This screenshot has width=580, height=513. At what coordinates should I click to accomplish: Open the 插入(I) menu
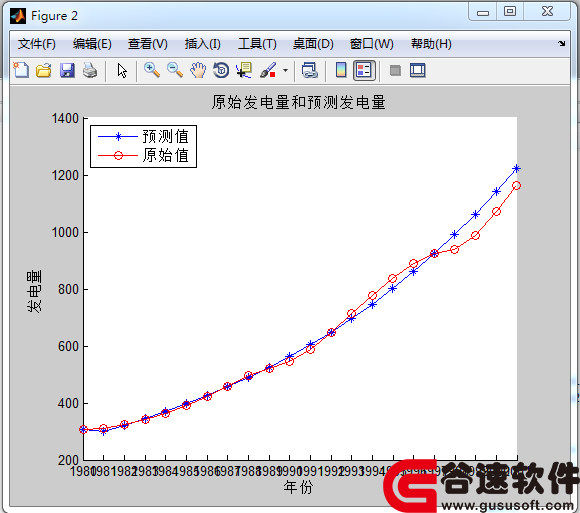click(203, 44)
